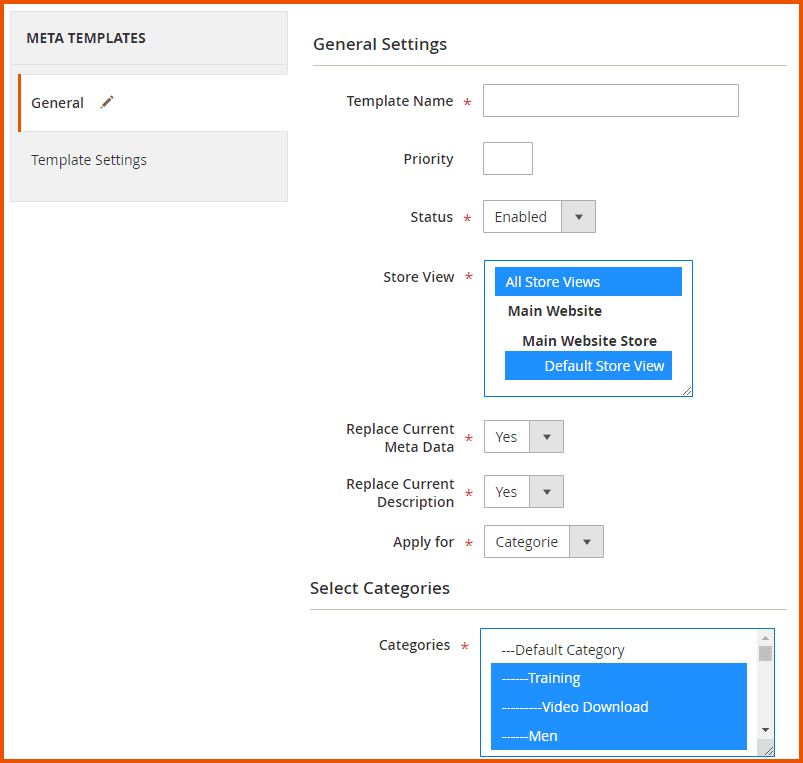The image size is (803, 763).
Task: Click the pencil edit icon beside General
Action: coord(107,102)
